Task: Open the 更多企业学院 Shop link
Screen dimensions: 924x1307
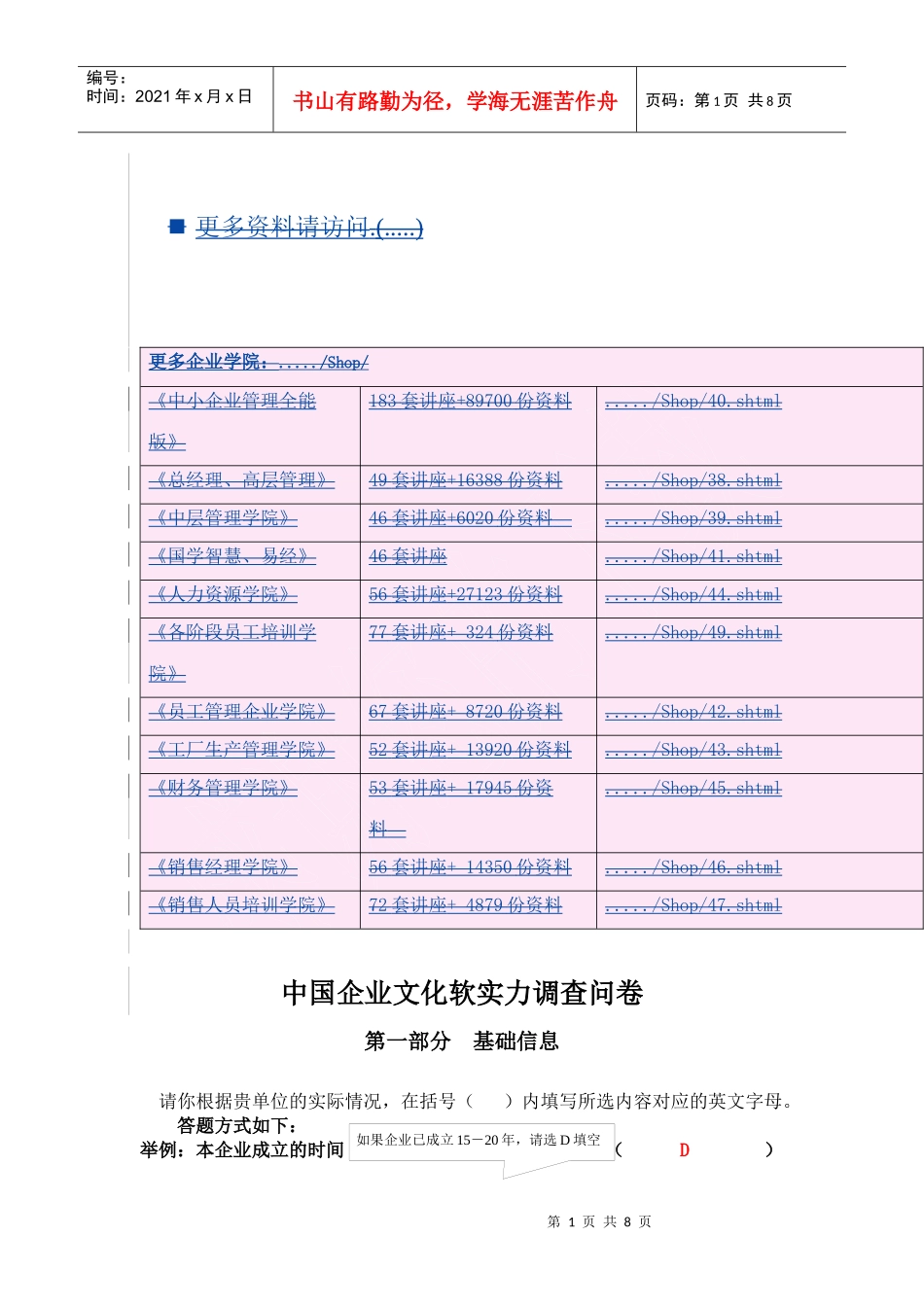Action: pyautogui.click(x=259, y=362)
